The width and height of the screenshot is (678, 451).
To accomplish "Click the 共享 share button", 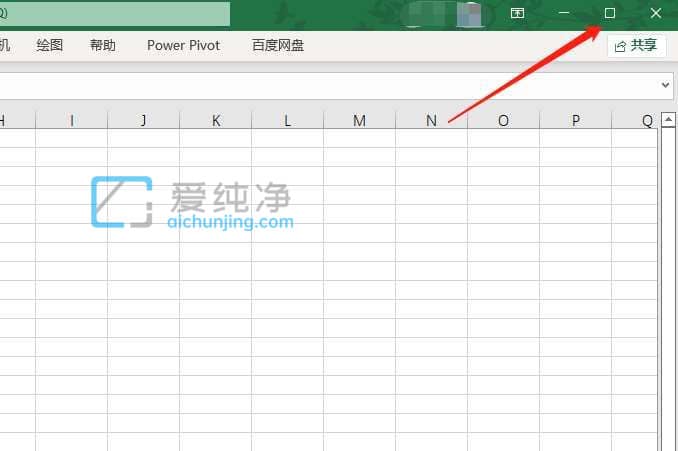I will 636,45.
